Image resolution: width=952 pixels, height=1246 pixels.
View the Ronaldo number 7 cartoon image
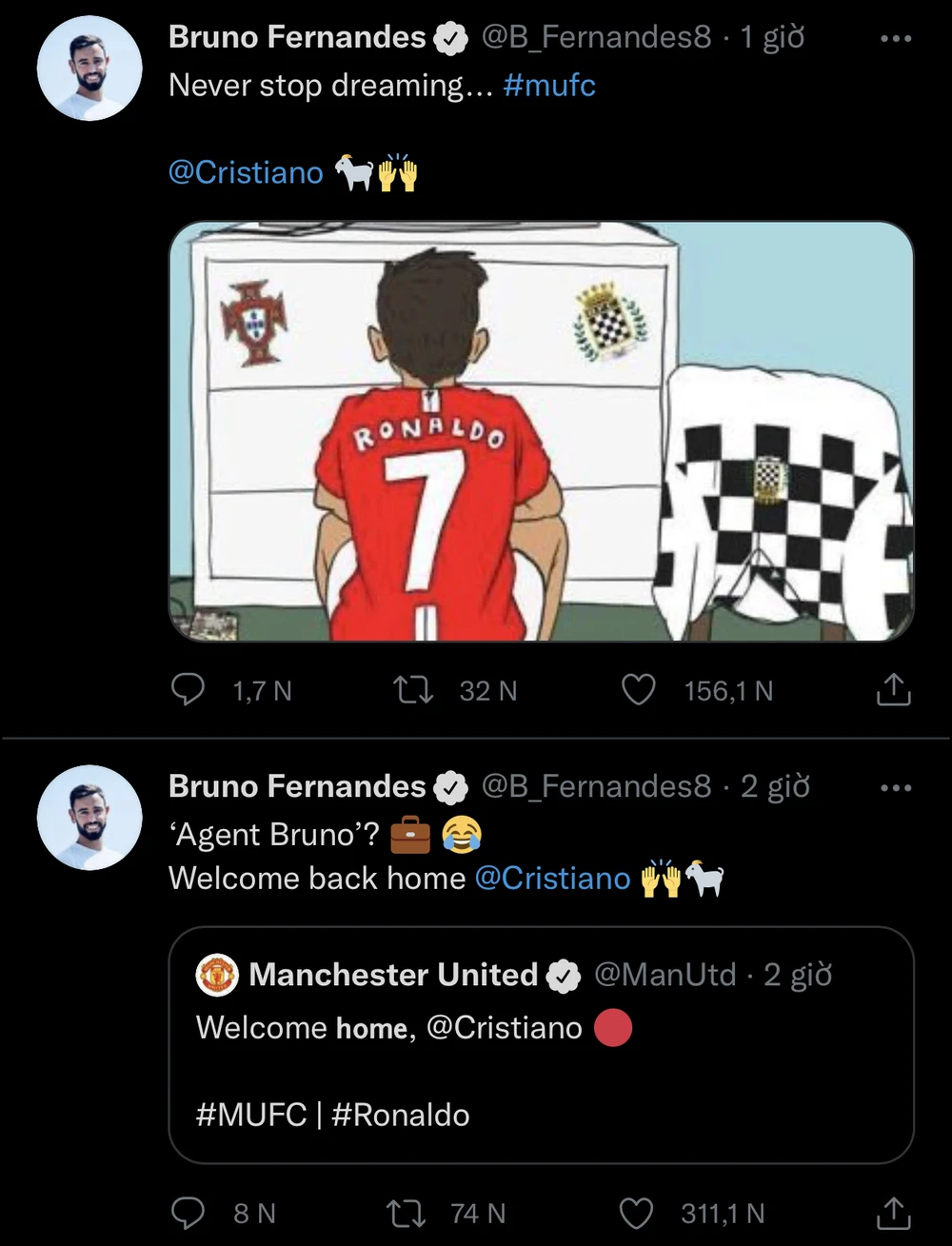click(x=541, y=431)
